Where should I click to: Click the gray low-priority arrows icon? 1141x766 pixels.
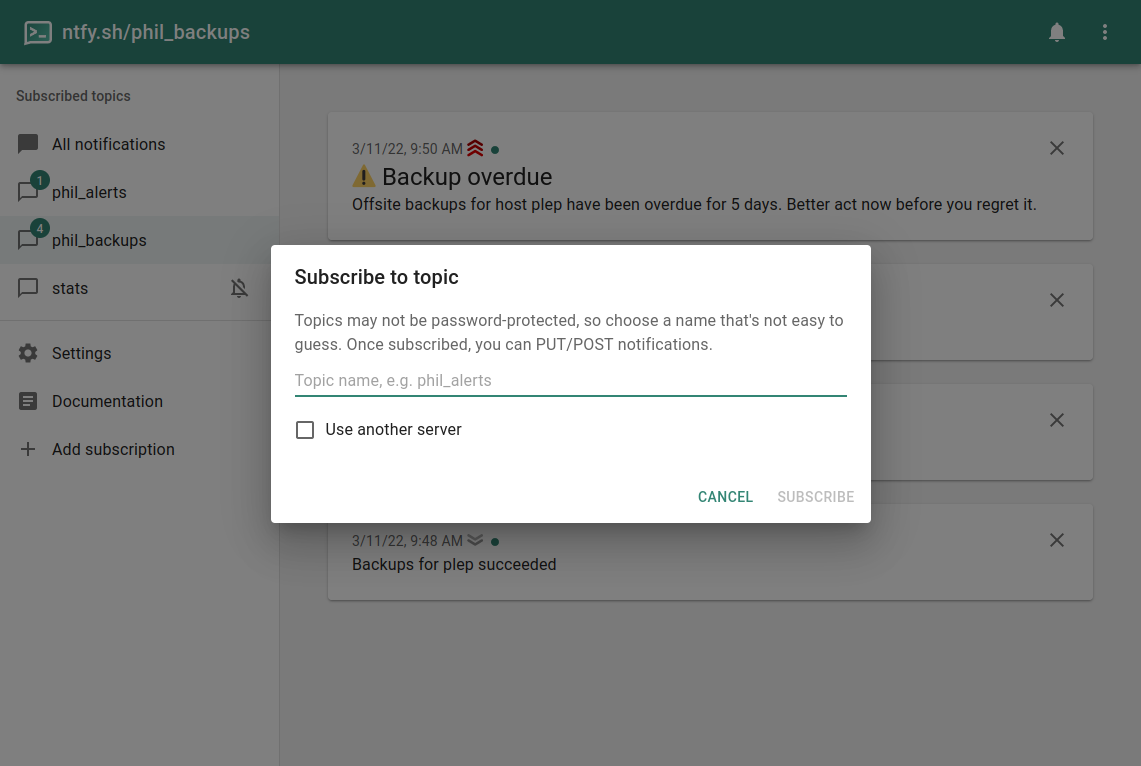pos(475,540)
